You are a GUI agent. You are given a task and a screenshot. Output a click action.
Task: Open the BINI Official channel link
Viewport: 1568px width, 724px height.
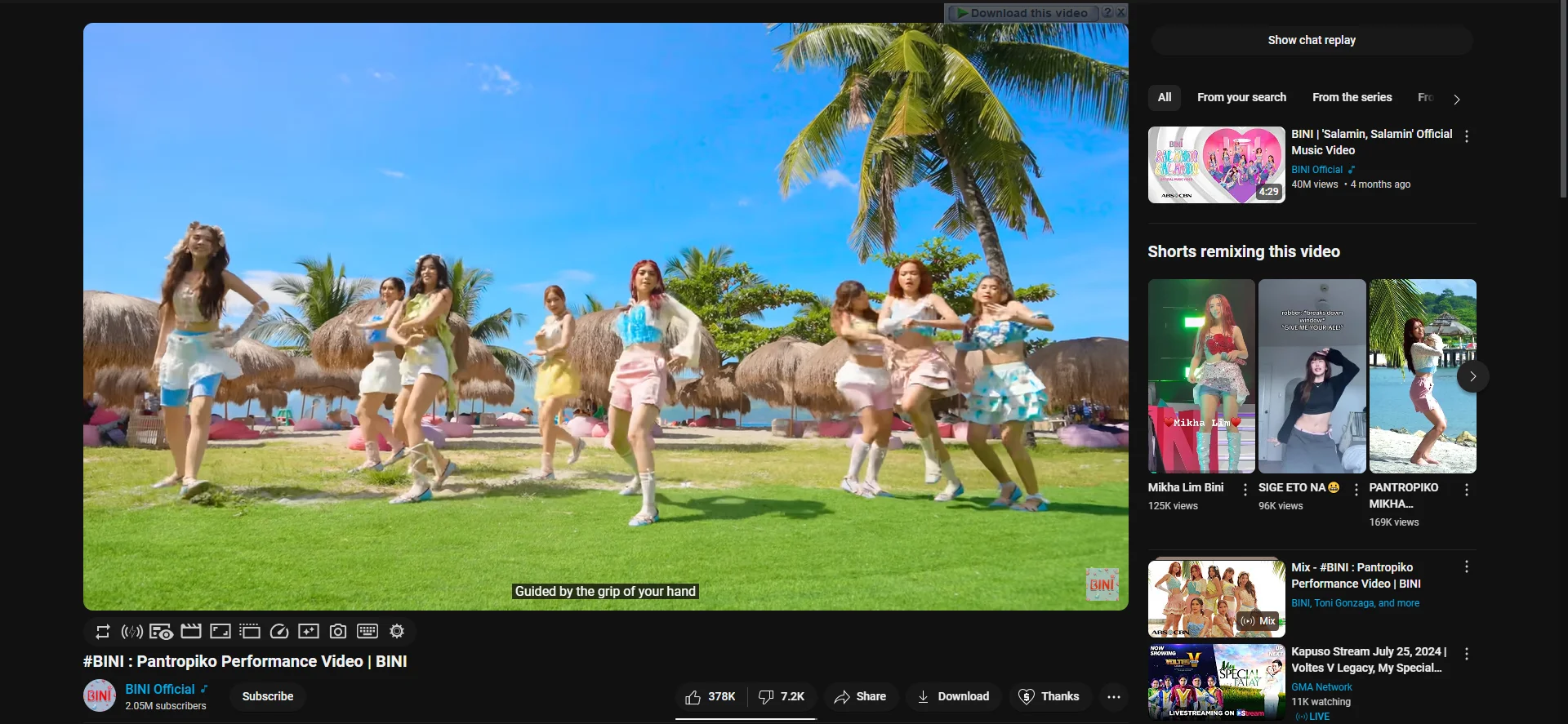(160, 689)
